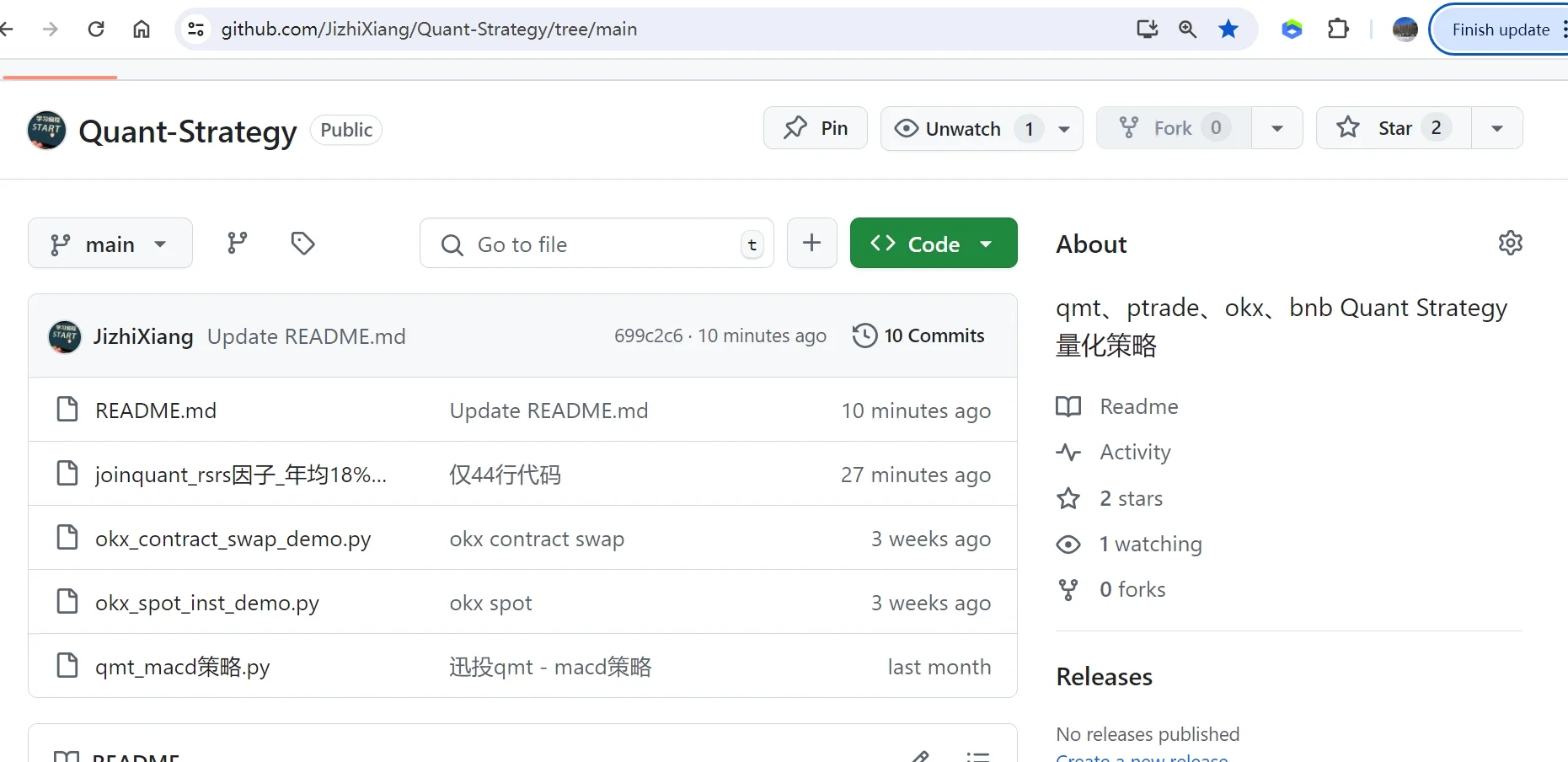Click the blue bookmark star icon
1568x762 pixels.
pyautogui.click(x=1228, y=30)
